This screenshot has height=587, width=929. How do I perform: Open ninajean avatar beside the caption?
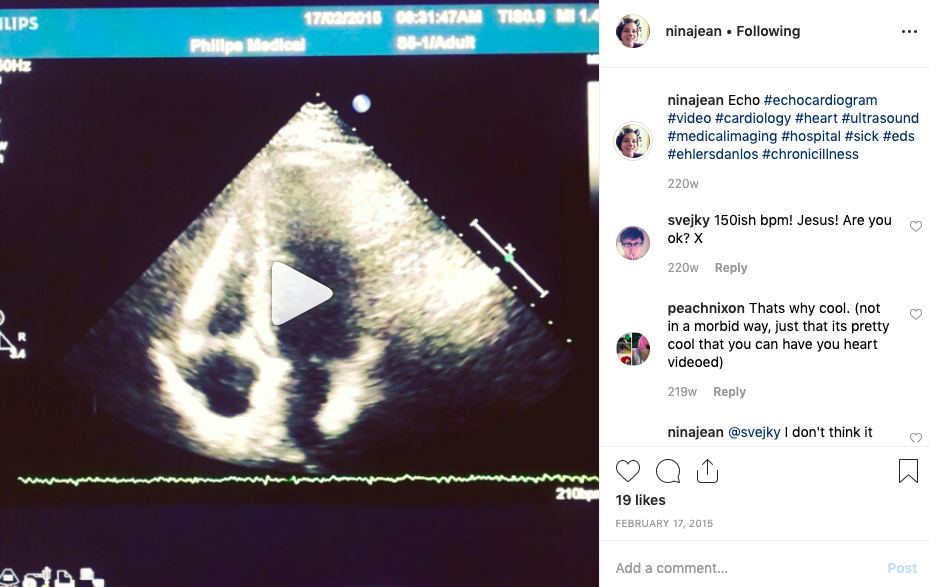click(x=633, y=142)
